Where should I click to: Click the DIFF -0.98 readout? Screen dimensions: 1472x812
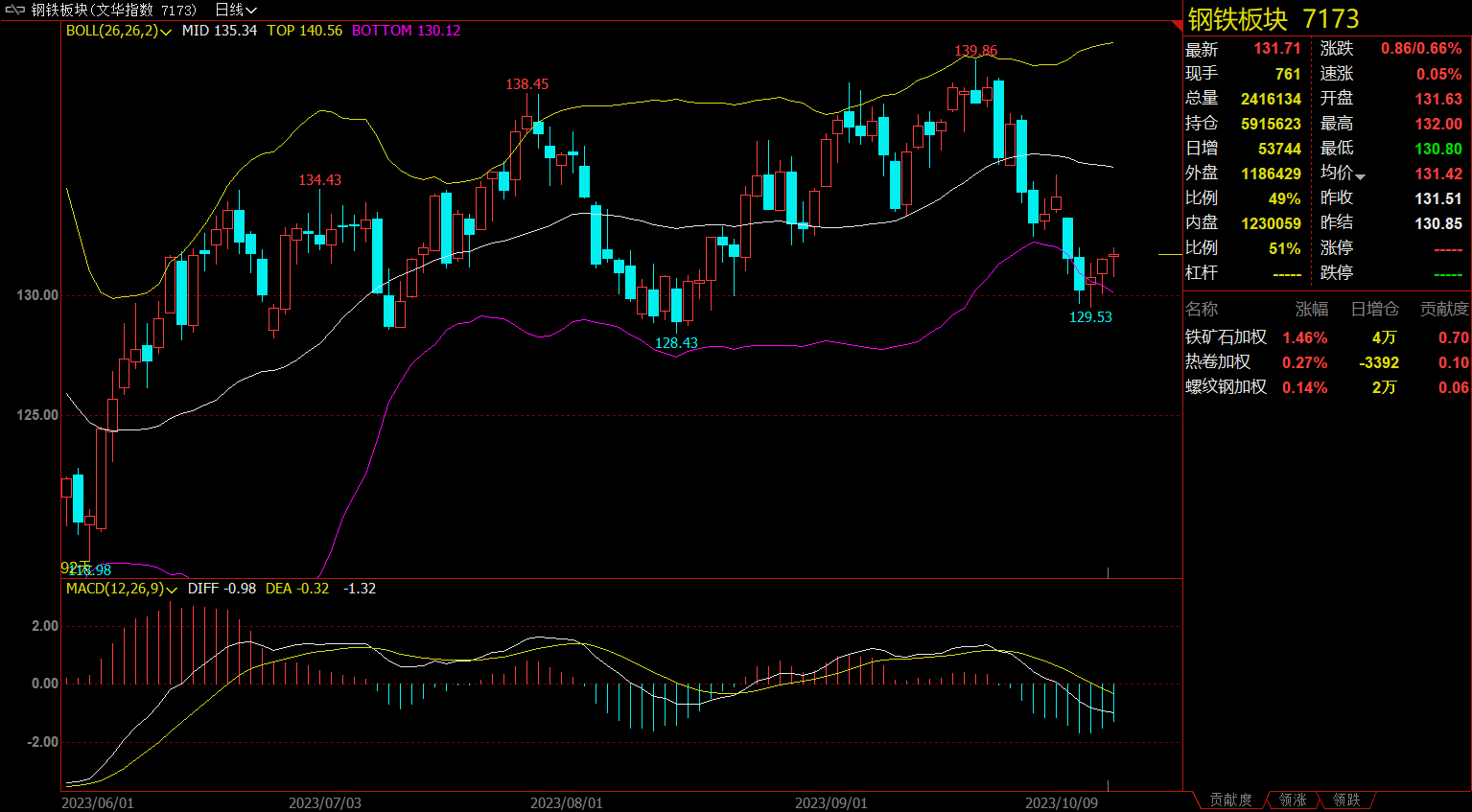coord(222,589)
